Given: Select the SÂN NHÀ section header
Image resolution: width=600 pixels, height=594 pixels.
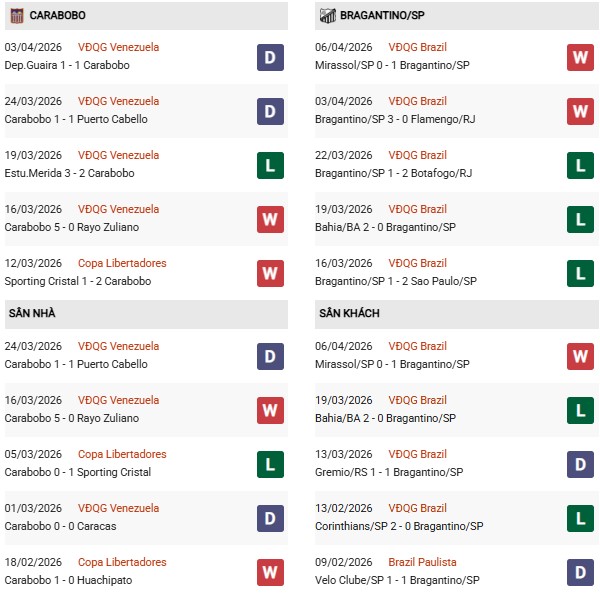Looking at the screenshot, I should tap(32, 313).
